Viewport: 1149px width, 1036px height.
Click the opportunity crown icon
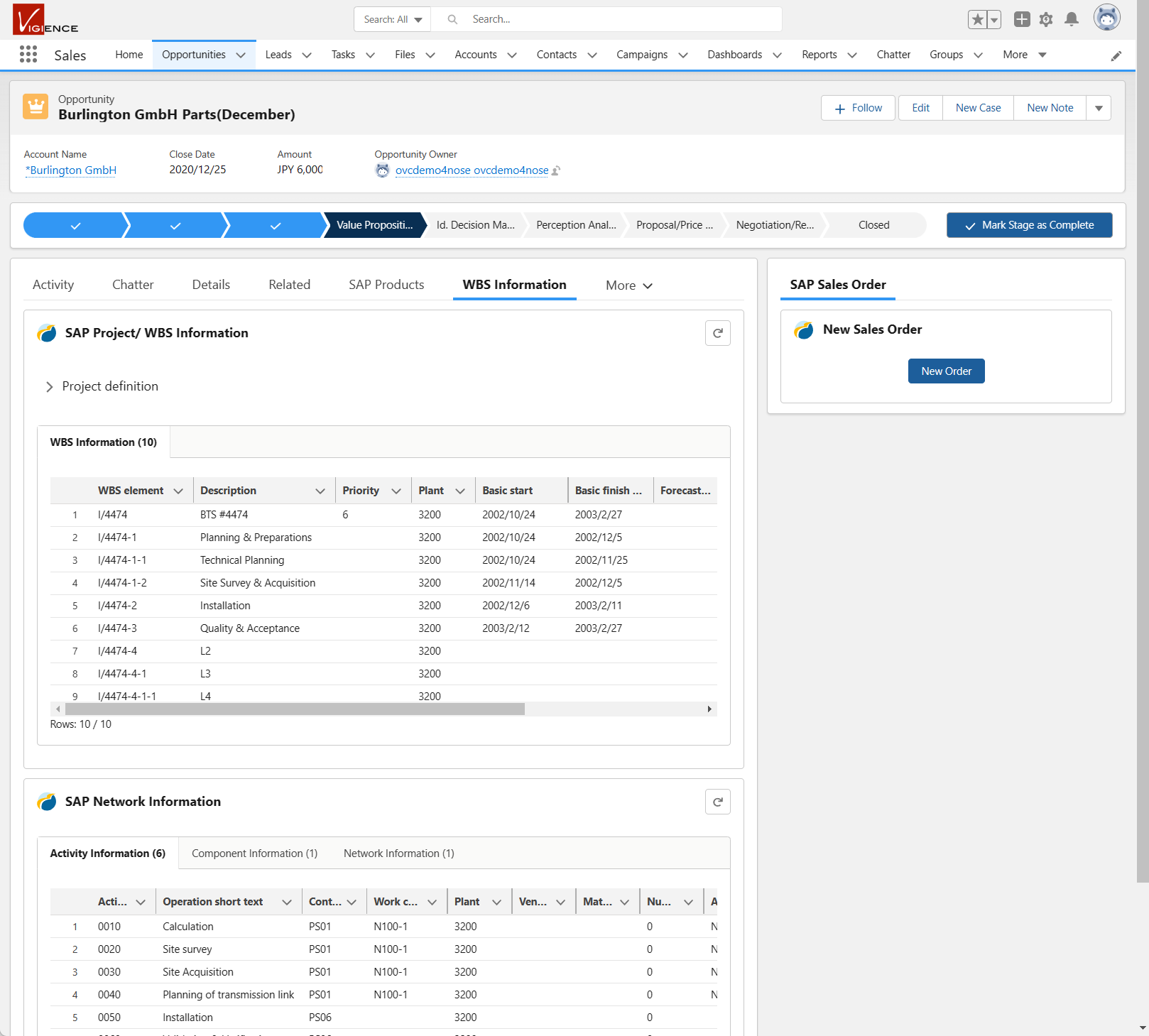(x=36, y=107)
